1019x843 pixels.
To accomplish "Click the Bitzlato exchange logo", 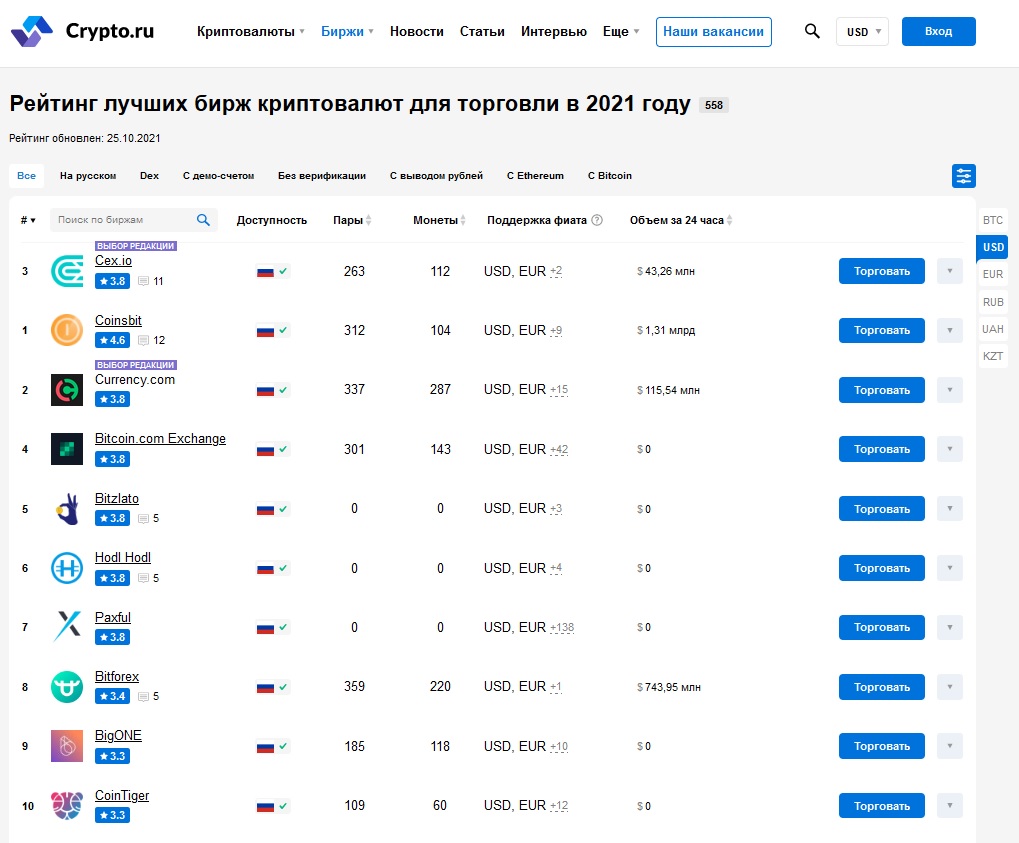I will coord(67,509).
